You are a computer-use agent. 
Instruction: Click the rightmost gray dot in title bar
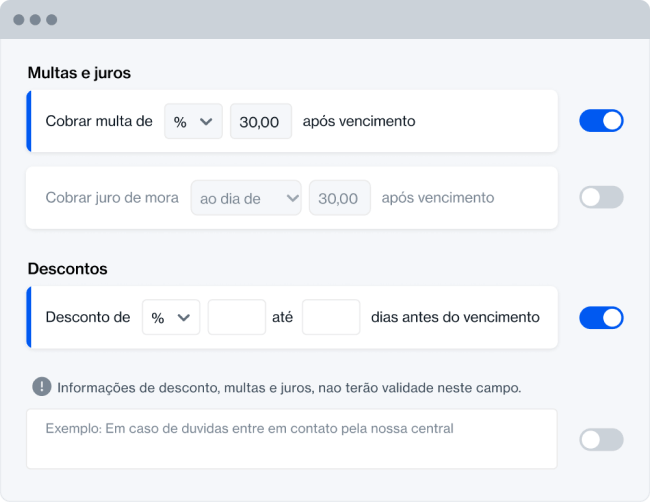pyautogui.click(x=52, y=20)
